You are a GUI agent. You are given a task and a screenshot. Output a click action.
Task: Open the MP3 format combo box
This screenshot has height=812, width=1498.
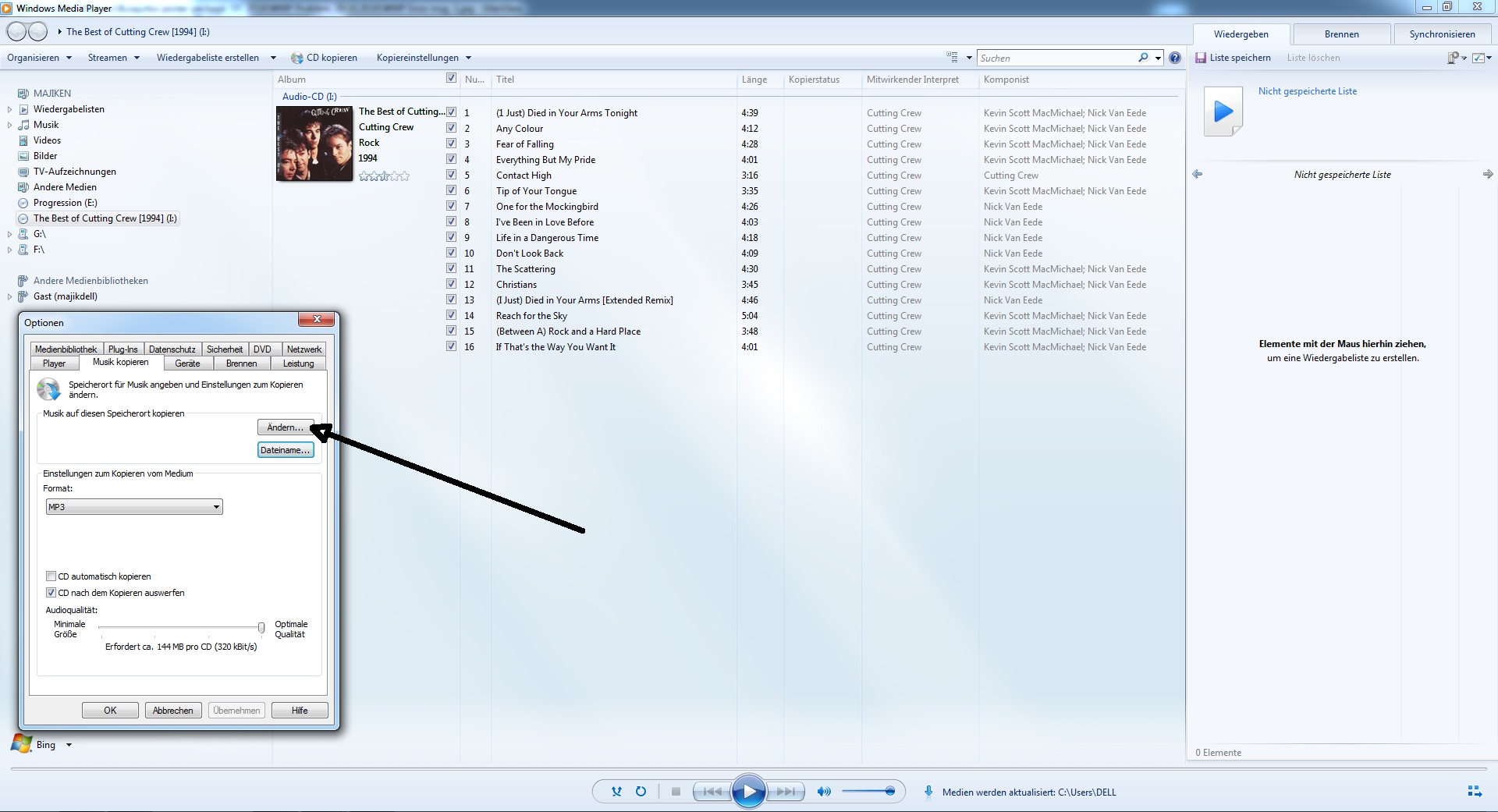click(x=134, y=507)
